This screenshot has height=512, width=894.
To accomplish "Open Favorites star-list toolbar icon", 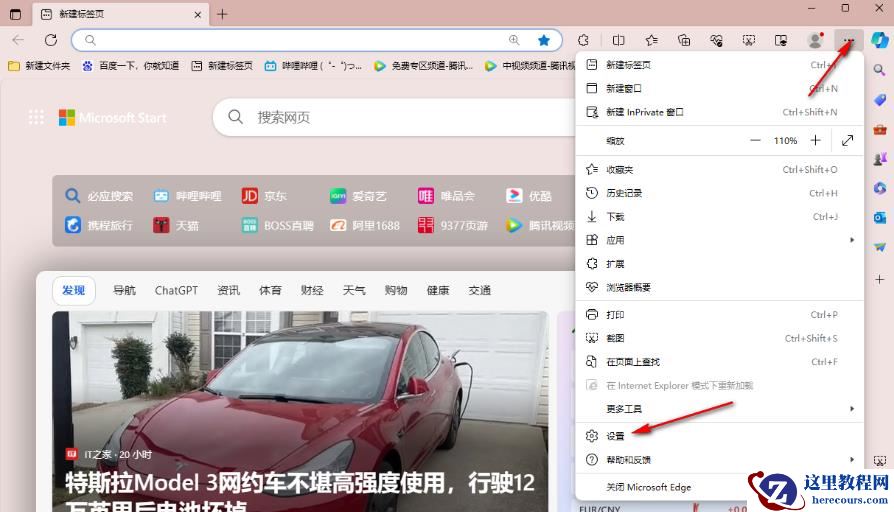I will click(651, 40).
